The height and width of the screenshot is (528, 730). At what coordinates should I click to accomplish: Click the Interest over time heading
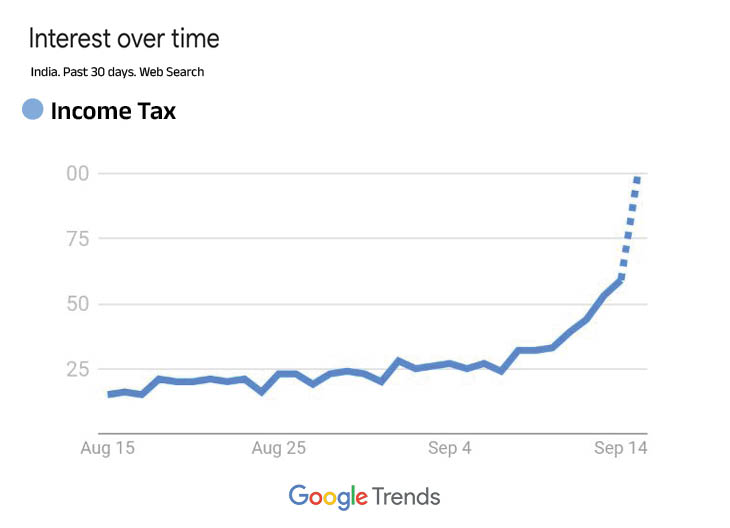tap(124, 39)
